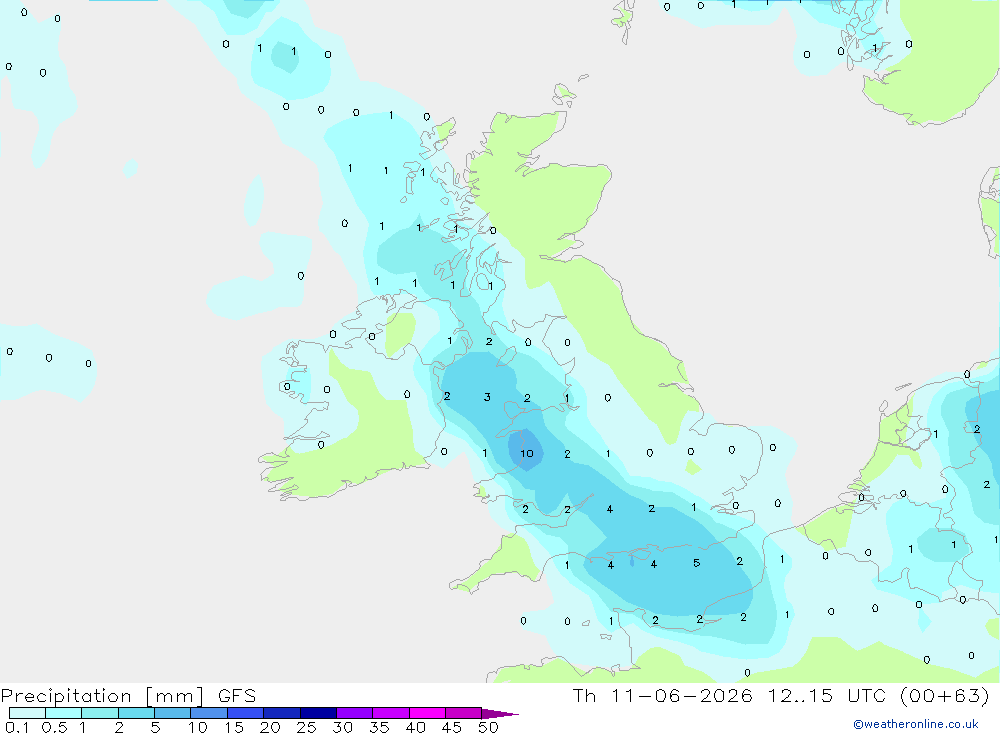Click the 'Precipitation [mm]' title text
This screenshot has width=1000, height=733.
(103, 696)
